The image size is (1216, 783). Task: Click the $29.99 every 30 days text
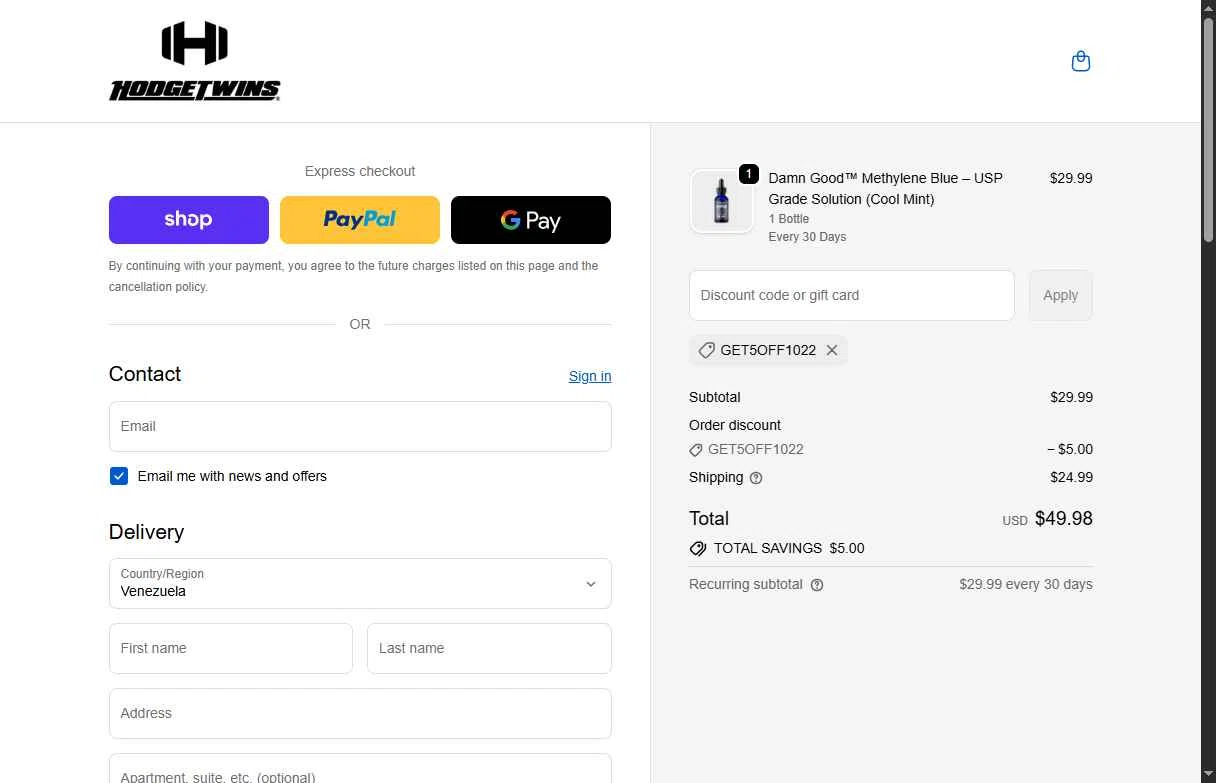click(1026, 584)
